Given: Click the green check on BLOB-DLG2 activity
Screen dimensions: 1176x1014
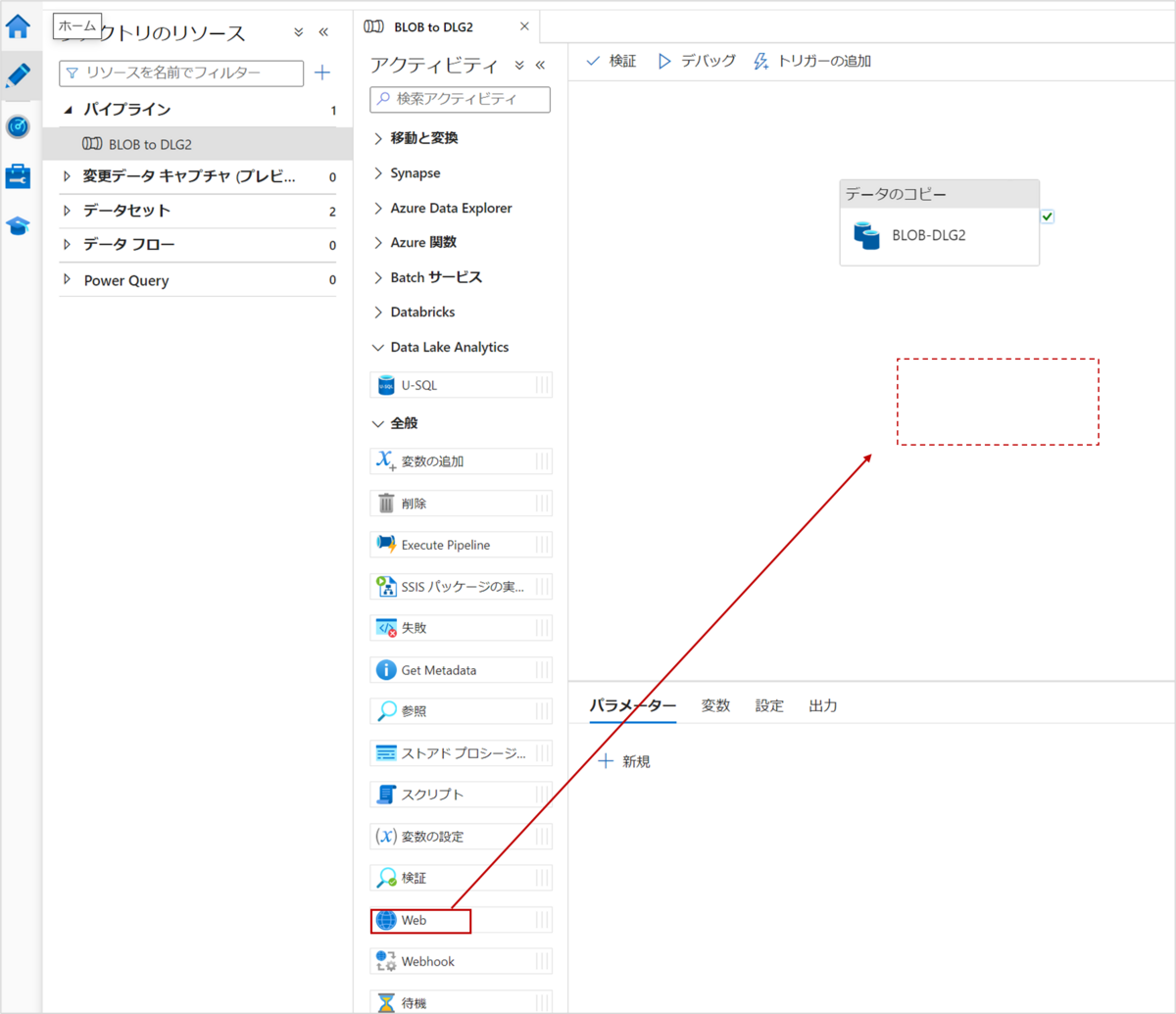Looking at the screenshot, I should point(1048,217).
